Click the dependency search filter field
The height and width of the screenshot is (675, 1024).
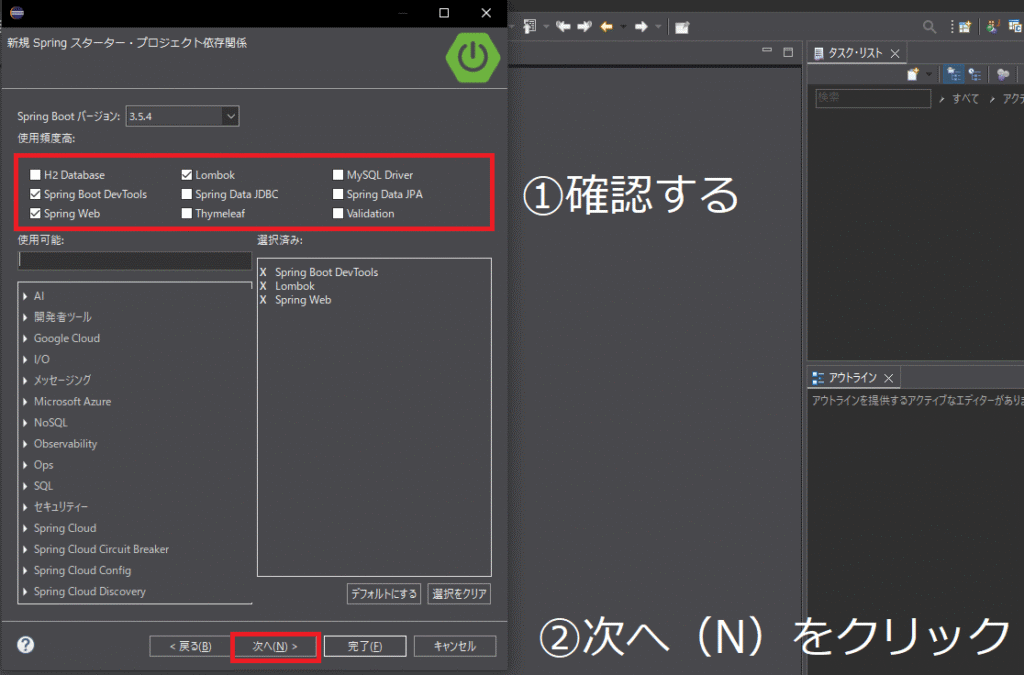point(135,260)
